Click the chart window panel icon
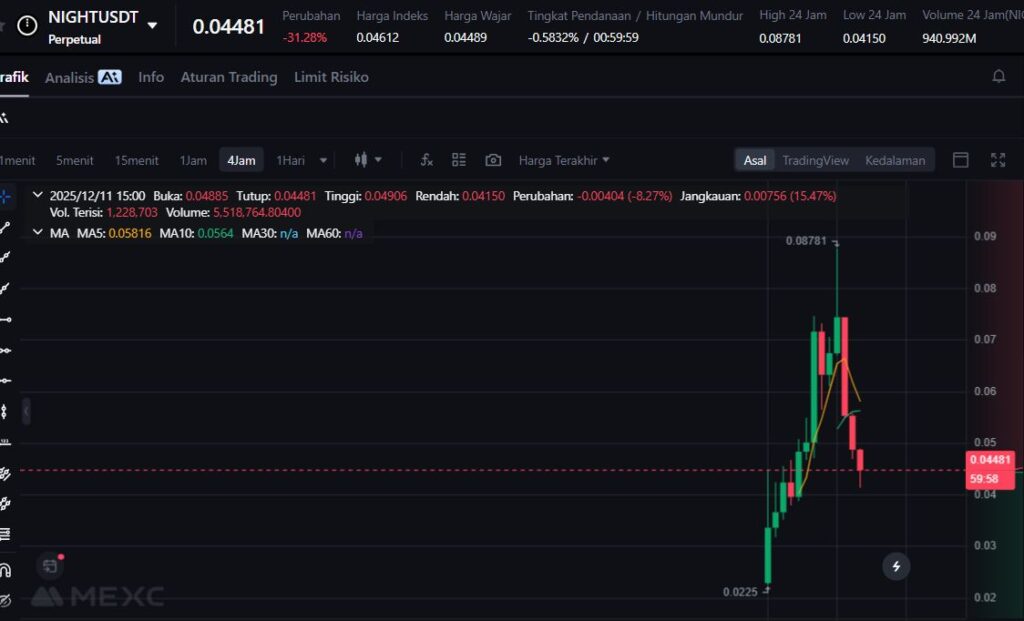Image resolution: width=1024 pixels, height=621 pixels. 961,160
